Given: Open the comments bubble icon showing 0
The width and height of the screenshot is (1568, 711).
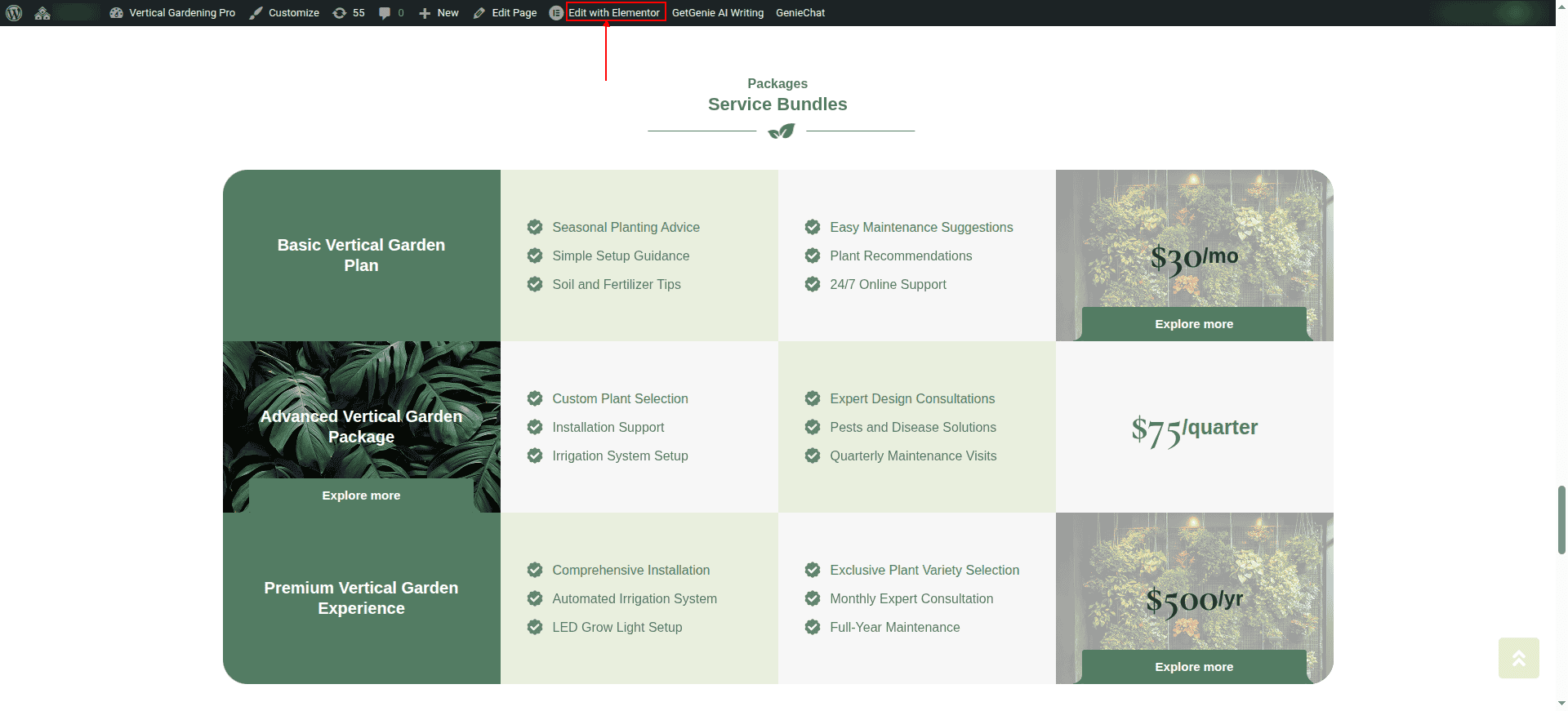Looking at the screenshot, I should tap(391, 13).
